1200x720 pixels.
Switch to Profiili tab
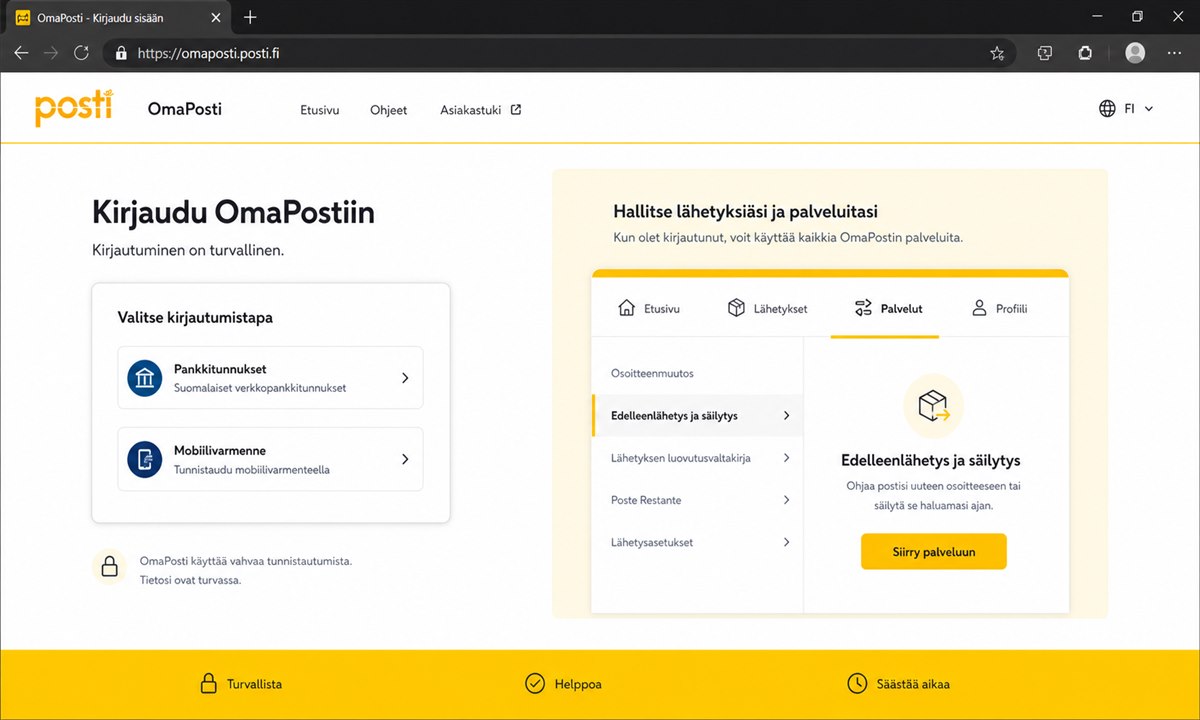click(999, 308)
